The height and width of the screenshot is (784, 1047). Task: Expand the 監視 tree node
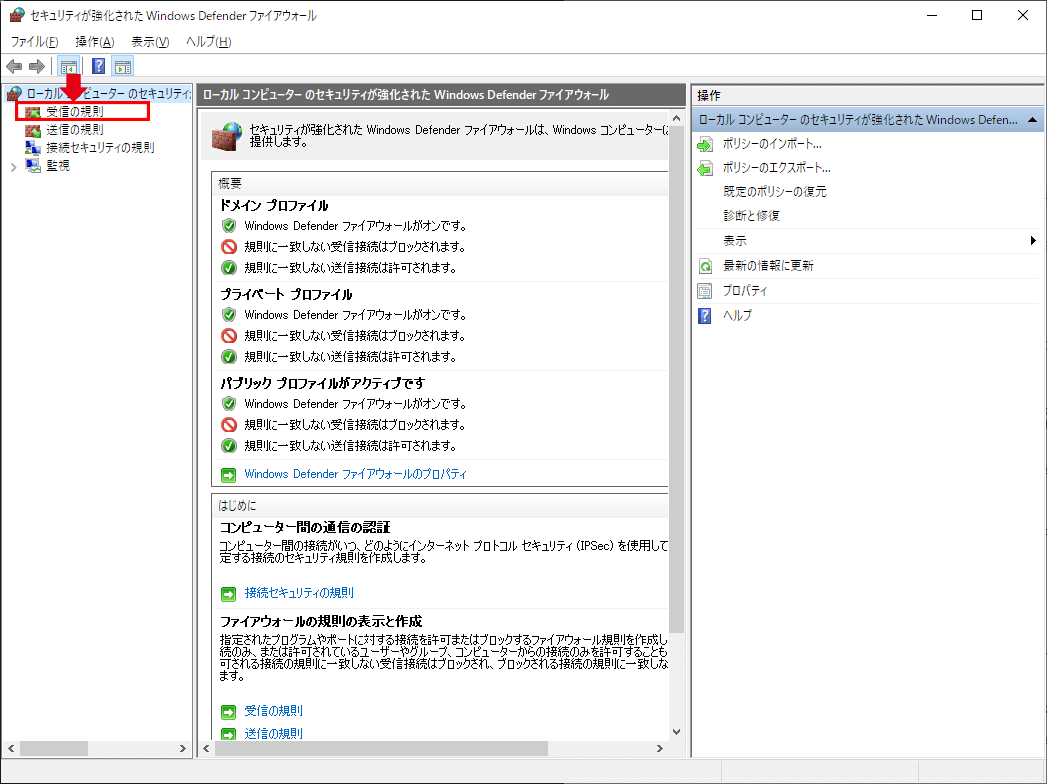point(13,167)
